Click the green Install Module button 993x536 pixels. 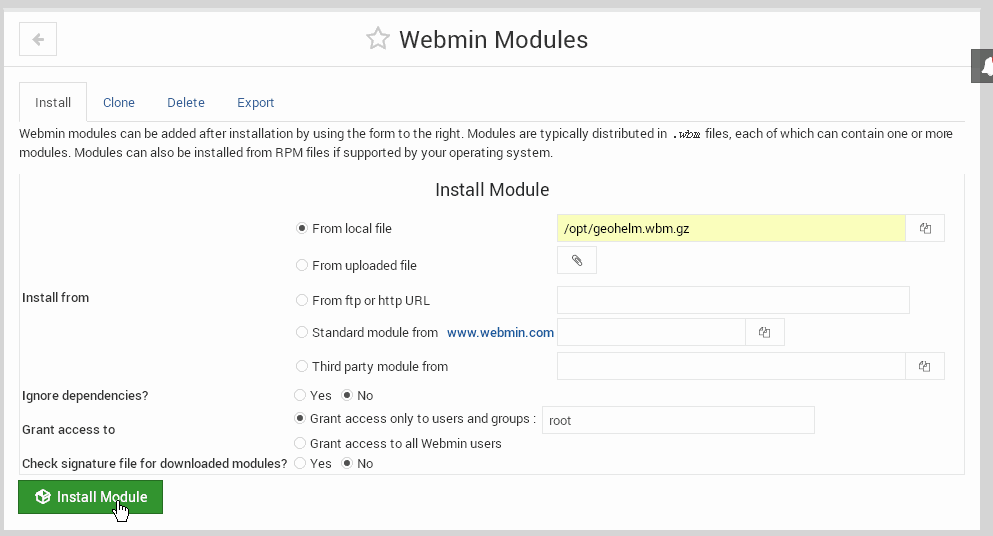(91, 497)
